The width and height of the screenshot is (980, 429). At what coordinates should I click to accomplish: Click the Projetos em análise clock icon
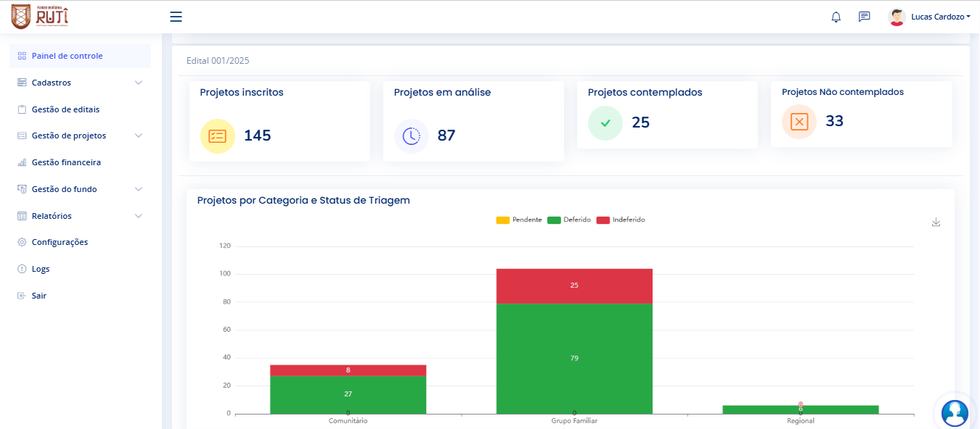point(411,136)
